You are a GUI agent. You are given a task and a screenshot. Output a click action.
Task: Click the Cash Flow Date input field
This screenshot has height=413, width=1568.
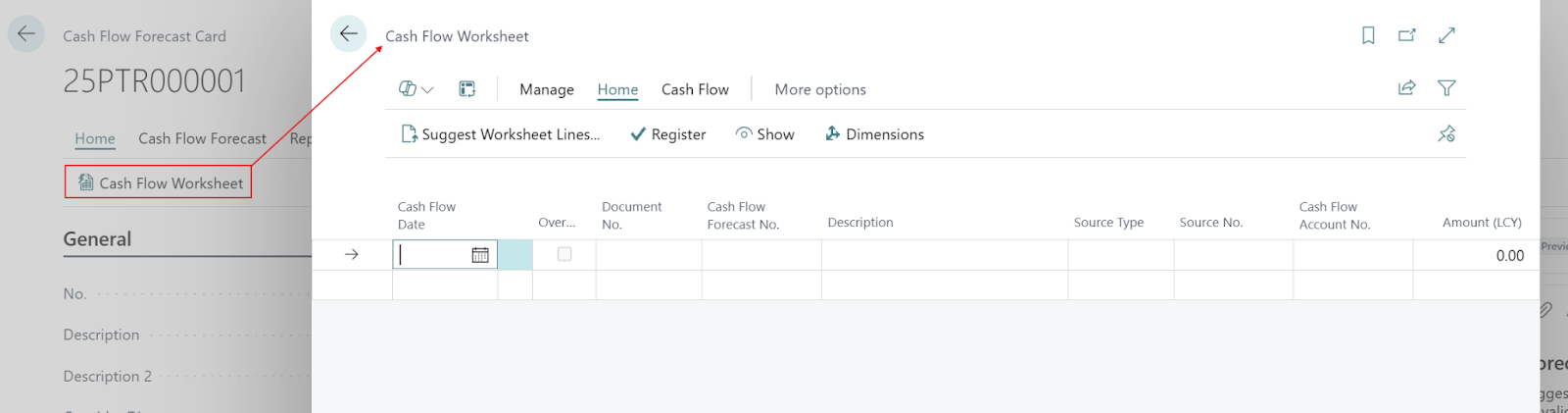(431, 255)
